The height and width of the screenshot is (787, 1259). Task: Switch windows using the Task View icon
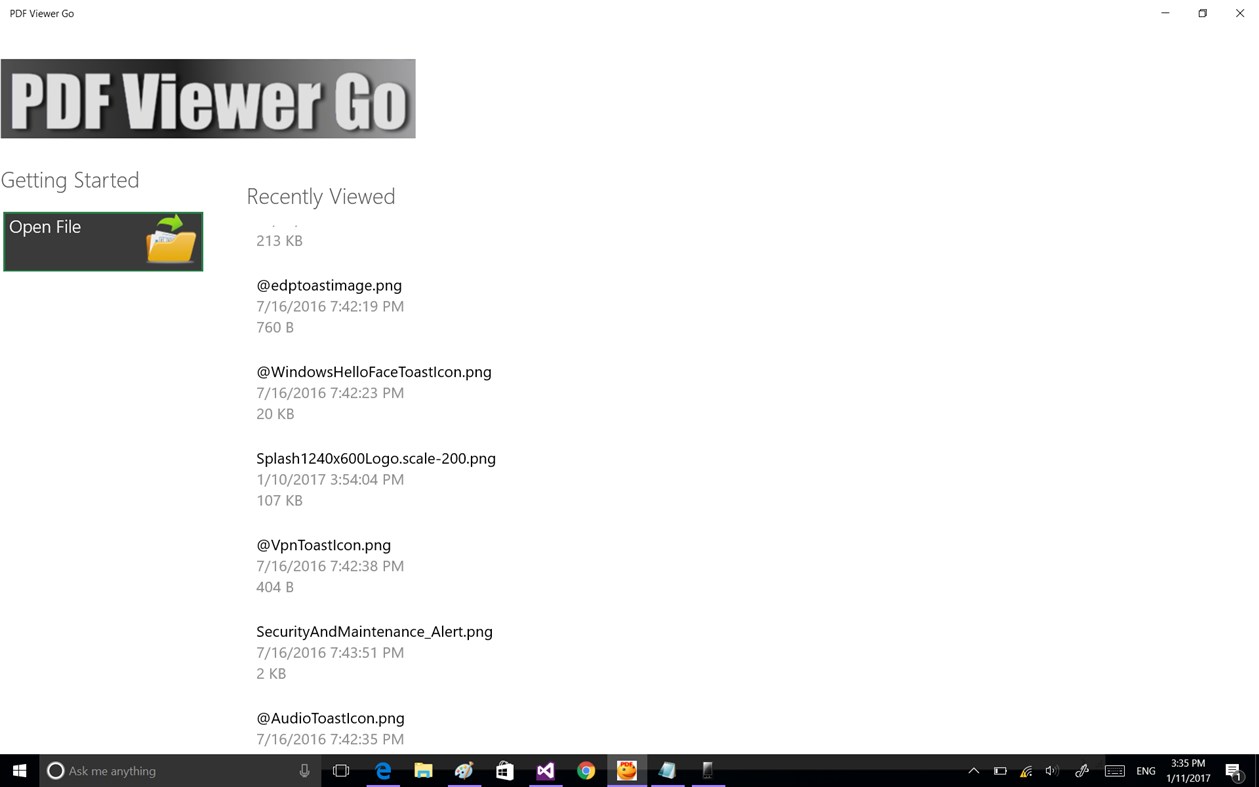pyautogui.click(x=341, y=770)
